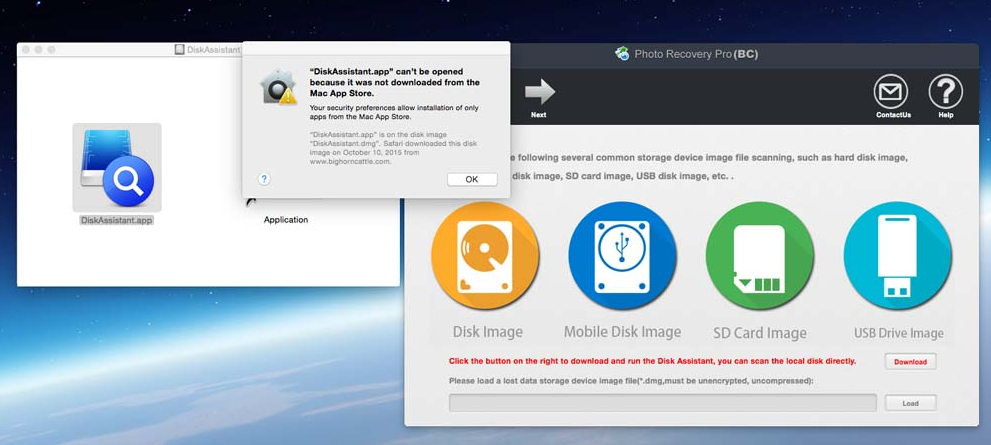Close the DiskAssistant window
This screenshot has height=445, width=991.
(26, 49)
